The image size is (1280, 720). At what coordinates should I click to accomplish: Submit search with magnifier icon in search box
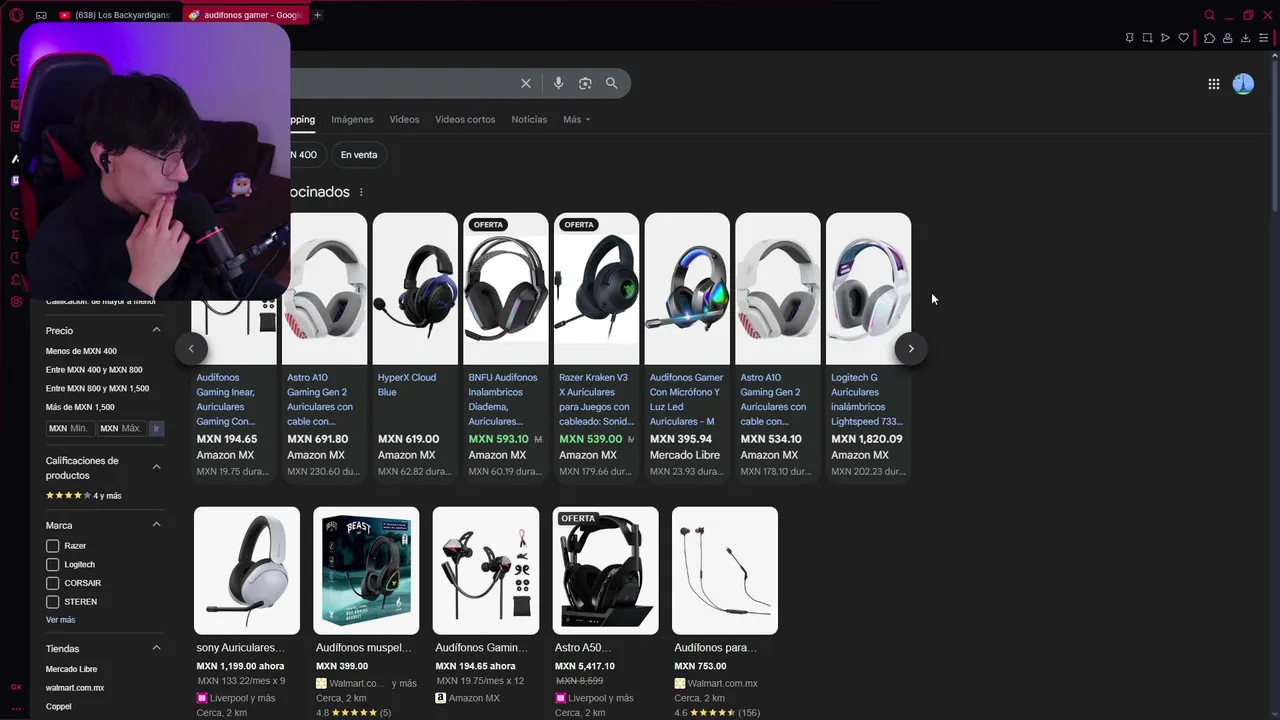coord(612,84)
